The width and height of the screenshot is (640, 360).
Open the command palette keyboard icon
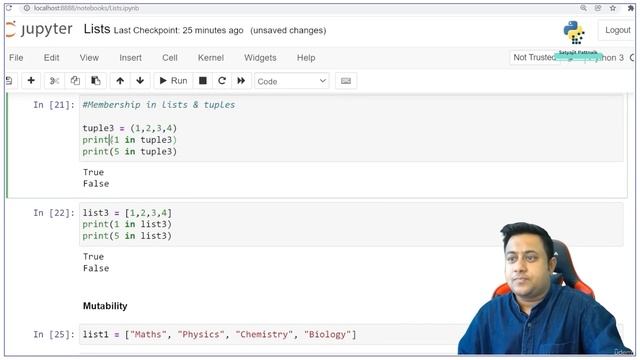pos(346,81)
